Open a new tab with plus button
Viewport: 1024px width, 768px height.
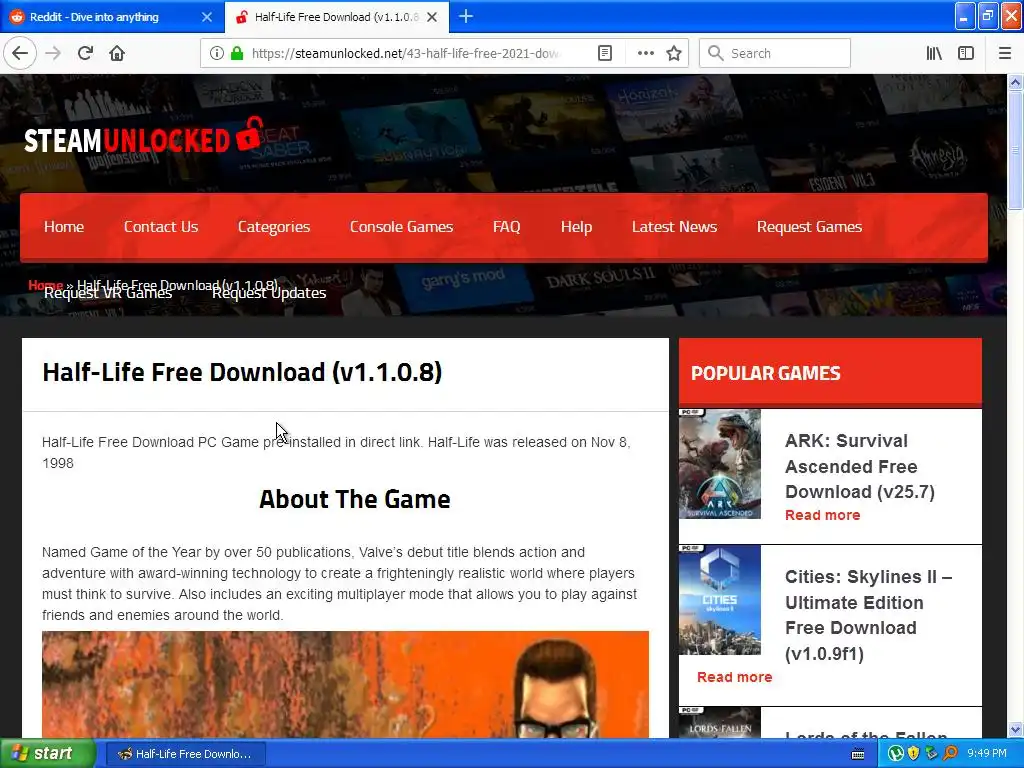coord(466,16)
